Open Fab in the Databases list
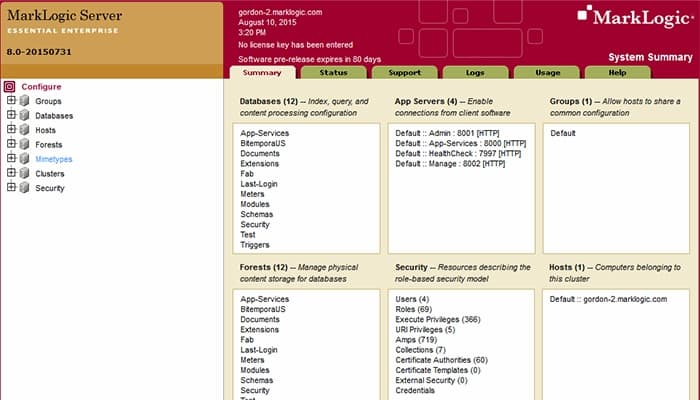Viewport: 700px width, 400px height. pyautogui.click(x=247, y=174)
